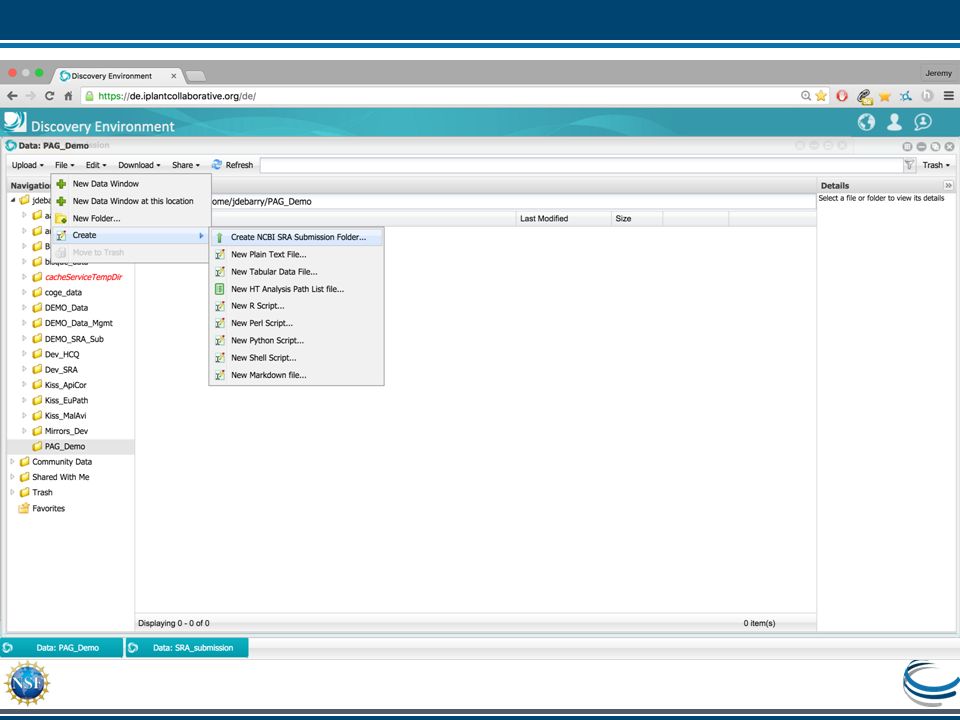
Task: Open the Download dropdown menu
Action: coord(139,165)
